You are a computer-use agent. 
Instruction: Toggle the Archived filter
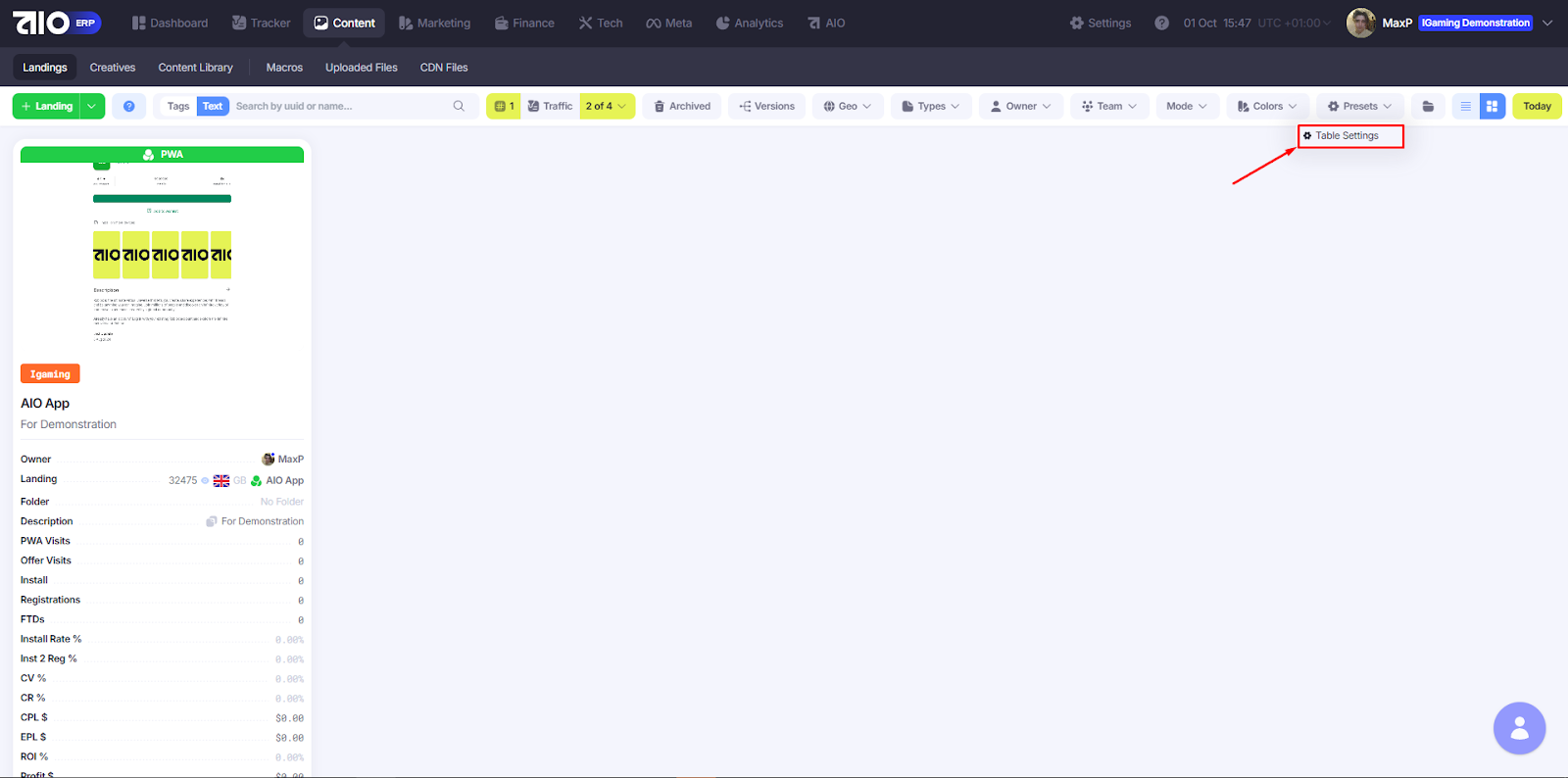(x=682, y=106)
